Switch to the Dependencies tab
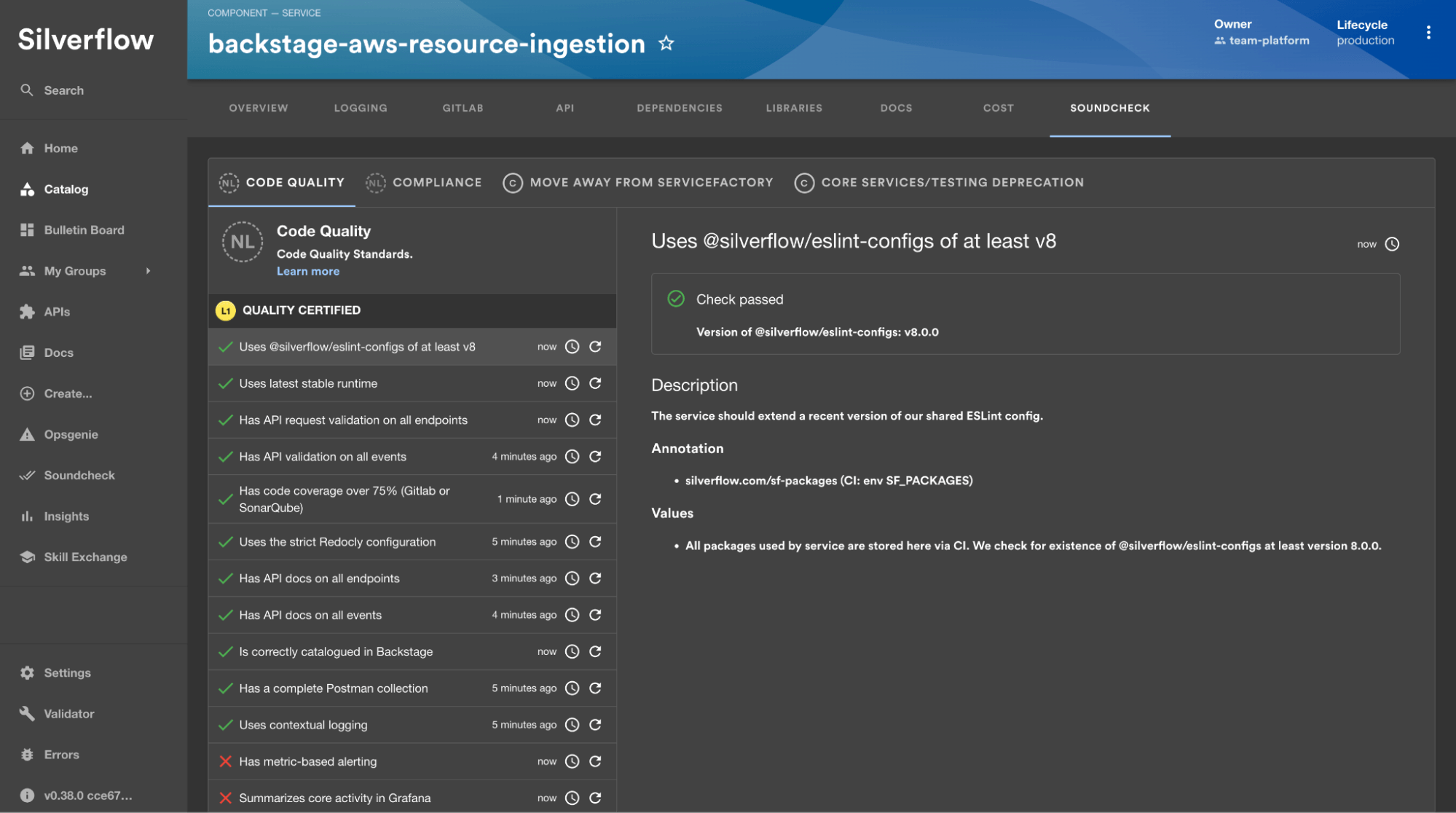The image size is (1456, 813). coord(679,108)
